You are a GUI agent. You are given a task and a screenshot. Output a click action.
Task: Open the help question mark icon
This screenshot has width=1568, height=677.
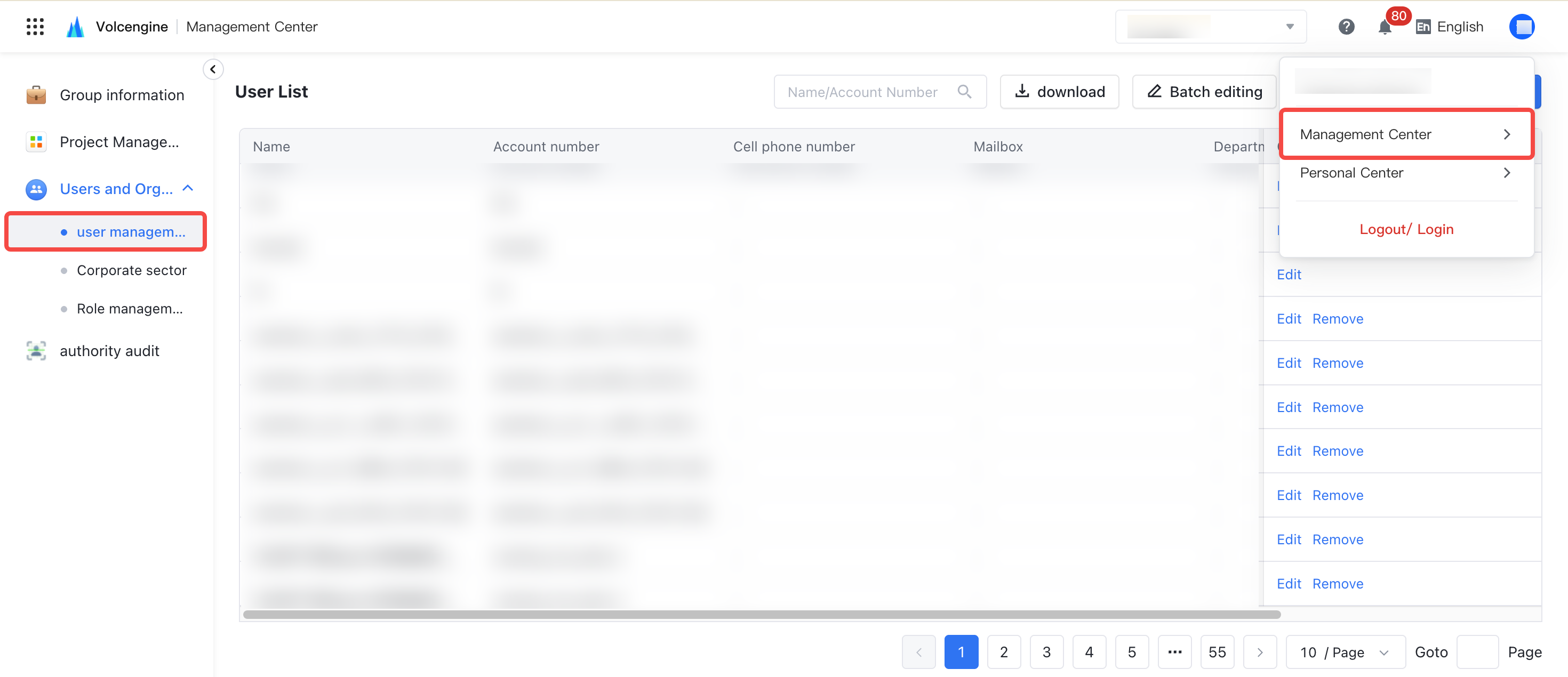point(1346,27)
